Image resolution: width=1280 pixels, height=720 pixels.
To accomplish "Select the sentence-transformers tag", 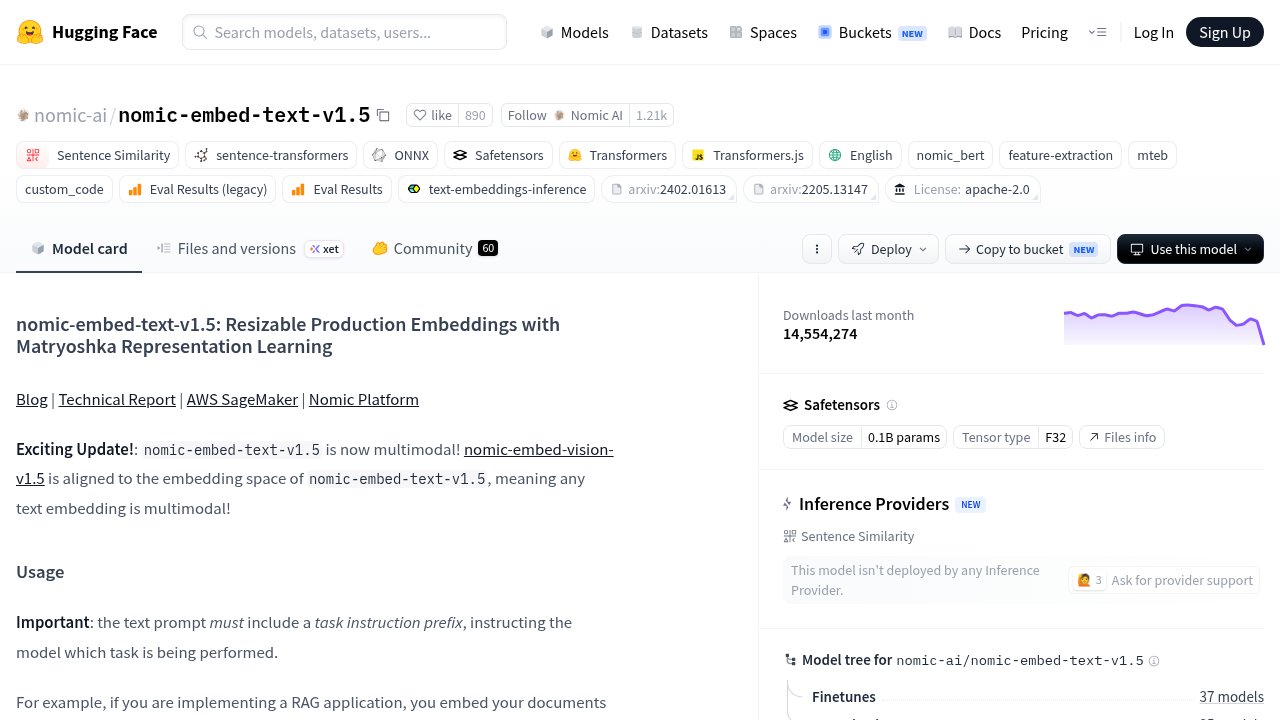I will point(271,155).
